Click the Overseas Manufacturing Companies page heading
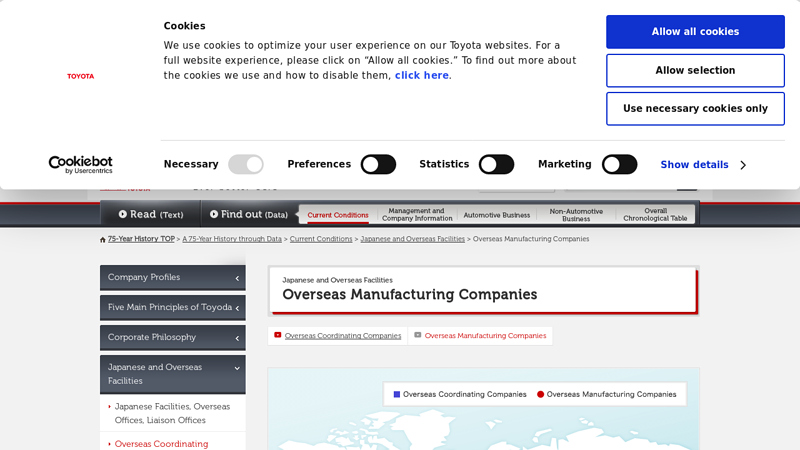The image size is (800, 450). click(x=410, y=295)
